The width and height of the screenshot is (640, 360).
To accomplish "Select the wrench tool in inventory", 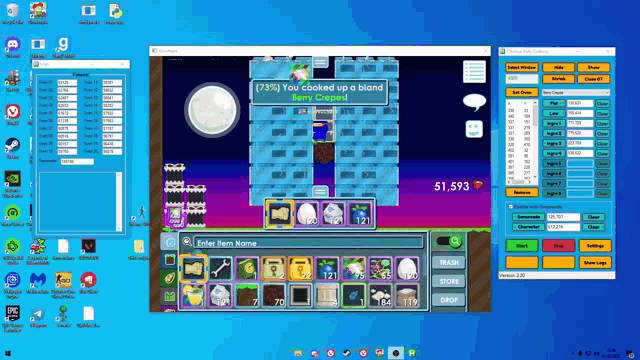I will coord(220,269).
